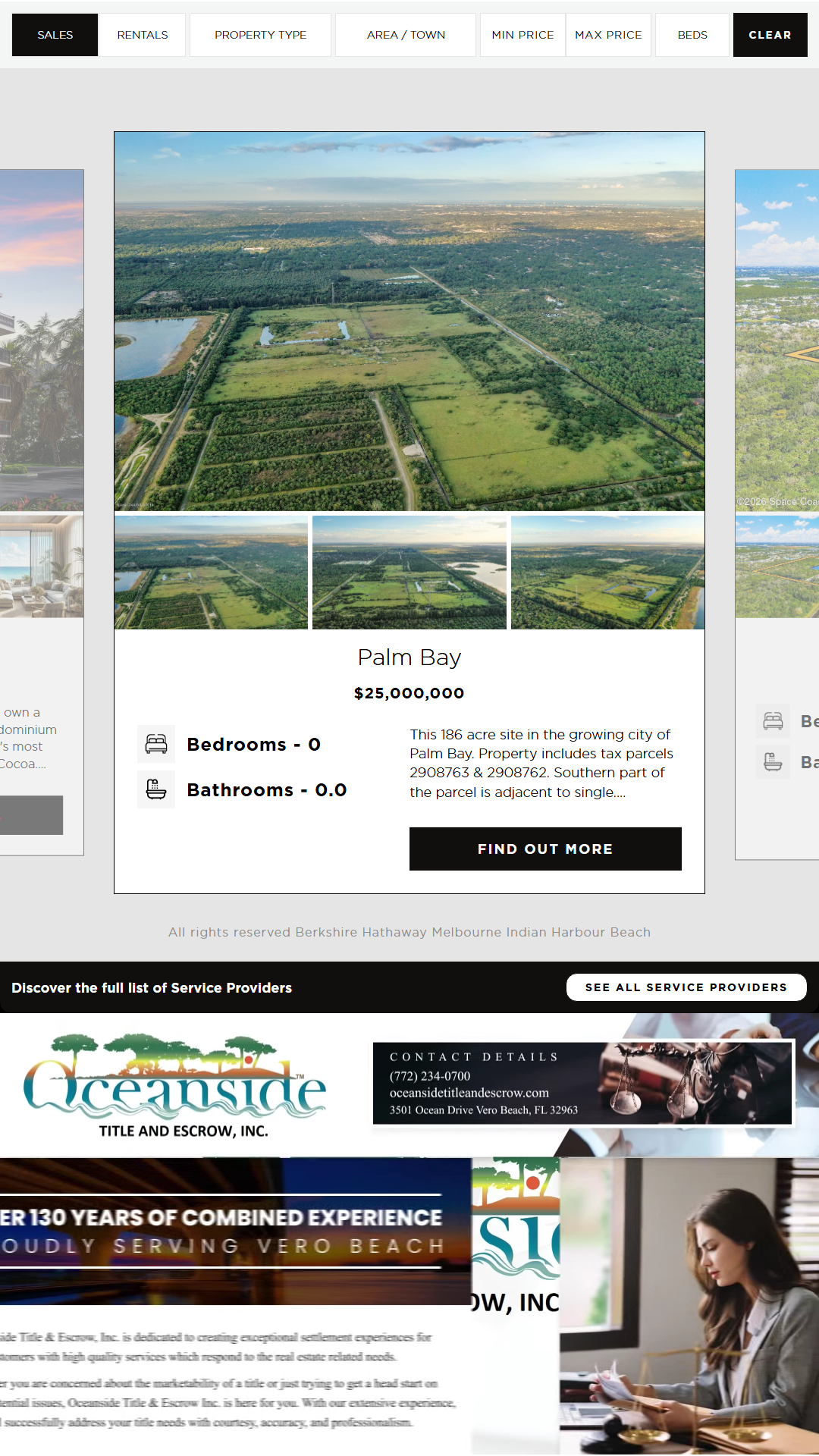View the first Palm Bay thumbnail
Viewport: 819px width, 1456px height.
click(211, 573)
